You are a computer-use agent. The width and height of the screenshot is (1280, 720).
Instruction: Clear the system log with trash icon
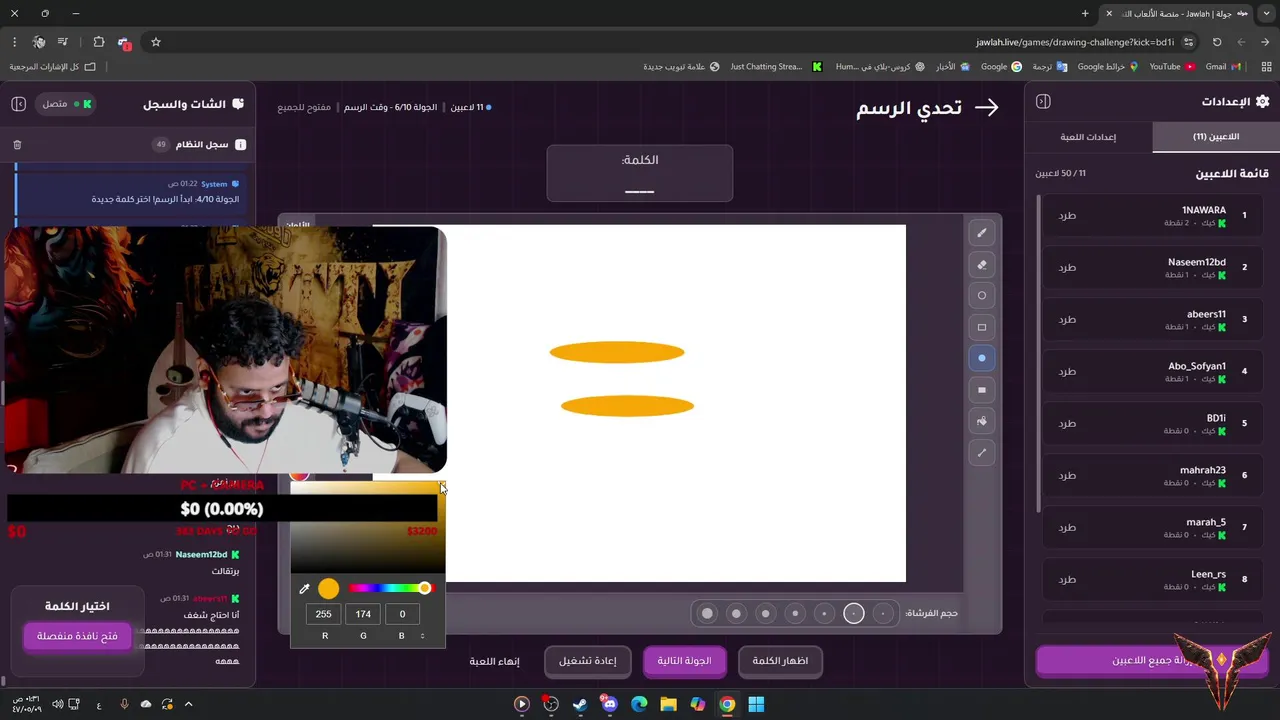click(17, 145)
